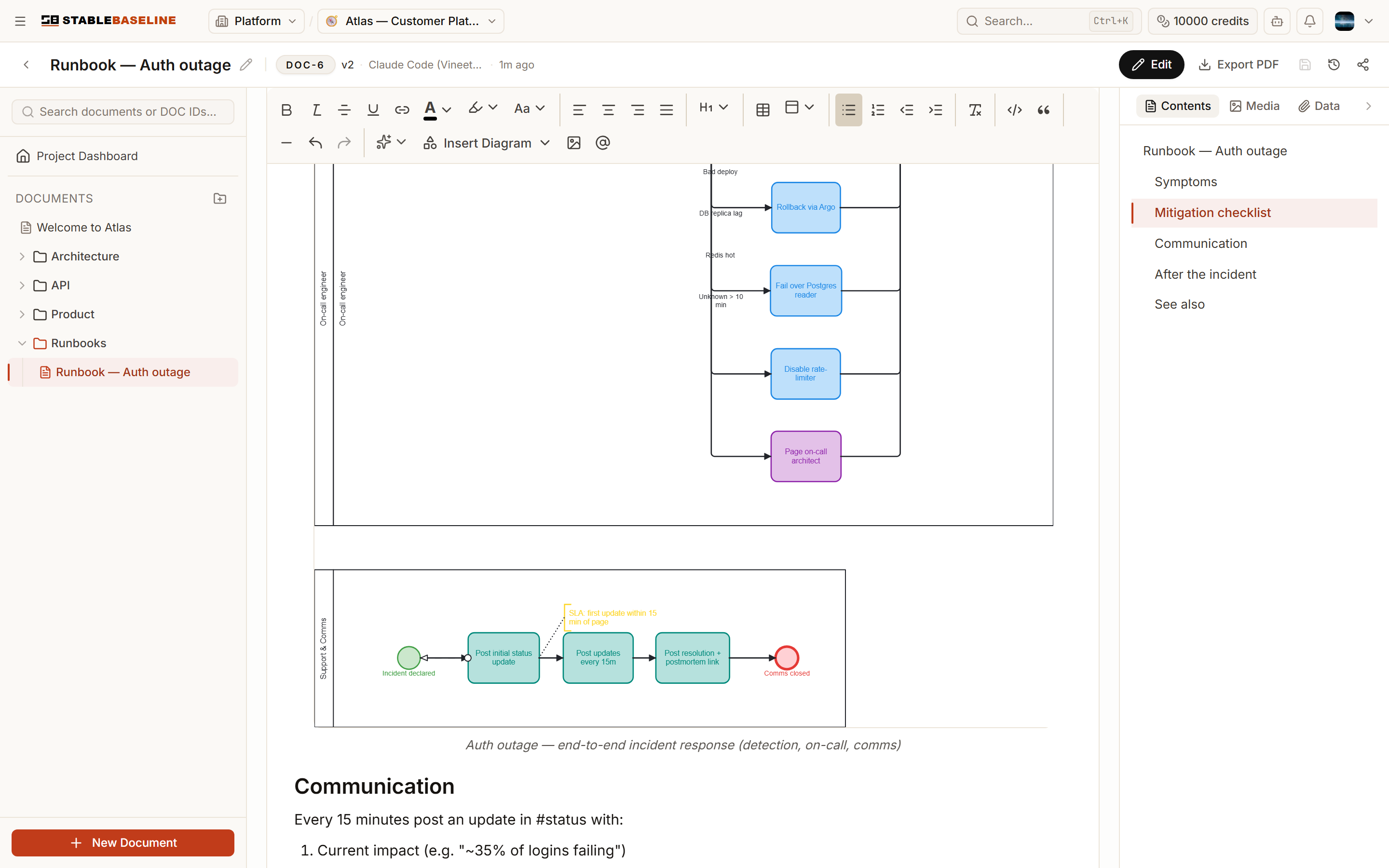Expand the API folder
Viewport: 1389px width, 868px height.
tap(22, 285)
